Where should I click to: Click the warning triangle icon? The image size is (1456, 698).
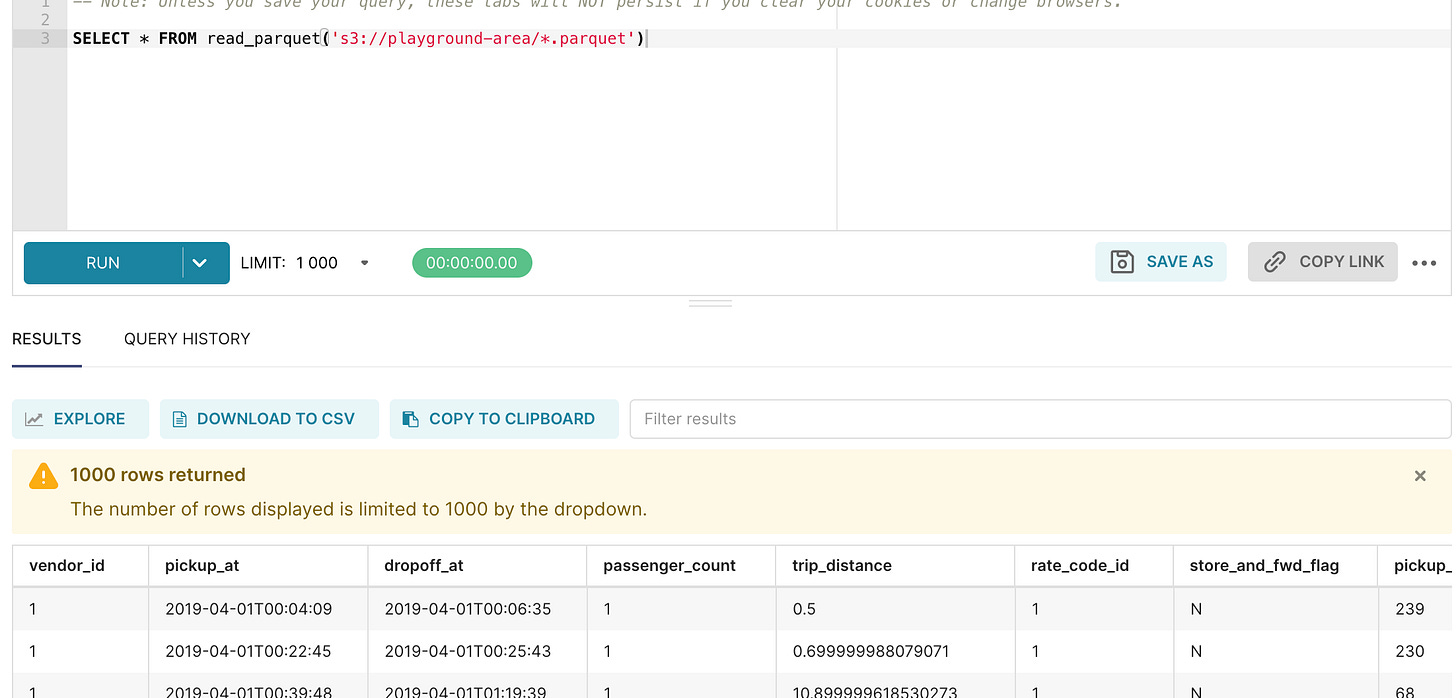tap(42, 476)
